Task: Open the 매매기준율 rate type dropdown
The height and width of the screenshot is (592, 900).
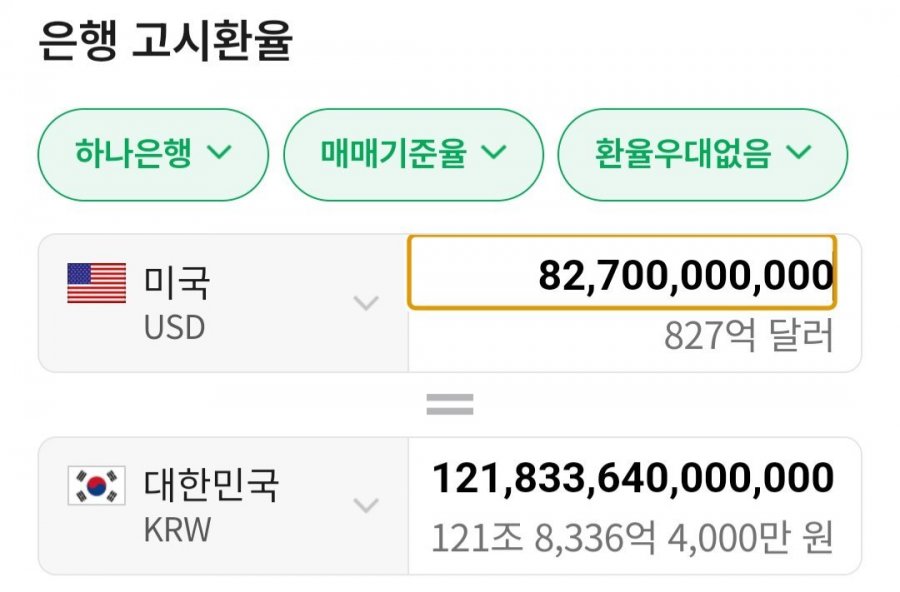Action: tap(414, 154)
